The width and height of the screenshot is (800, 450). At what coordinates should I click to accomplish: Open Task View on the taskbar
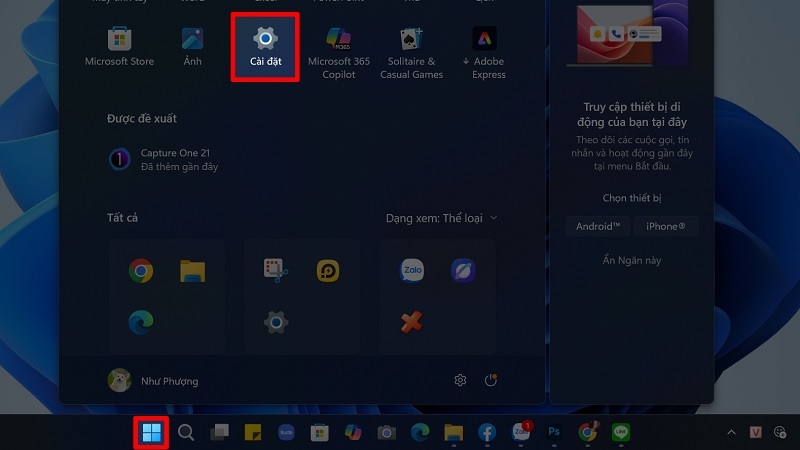[219, 433]
